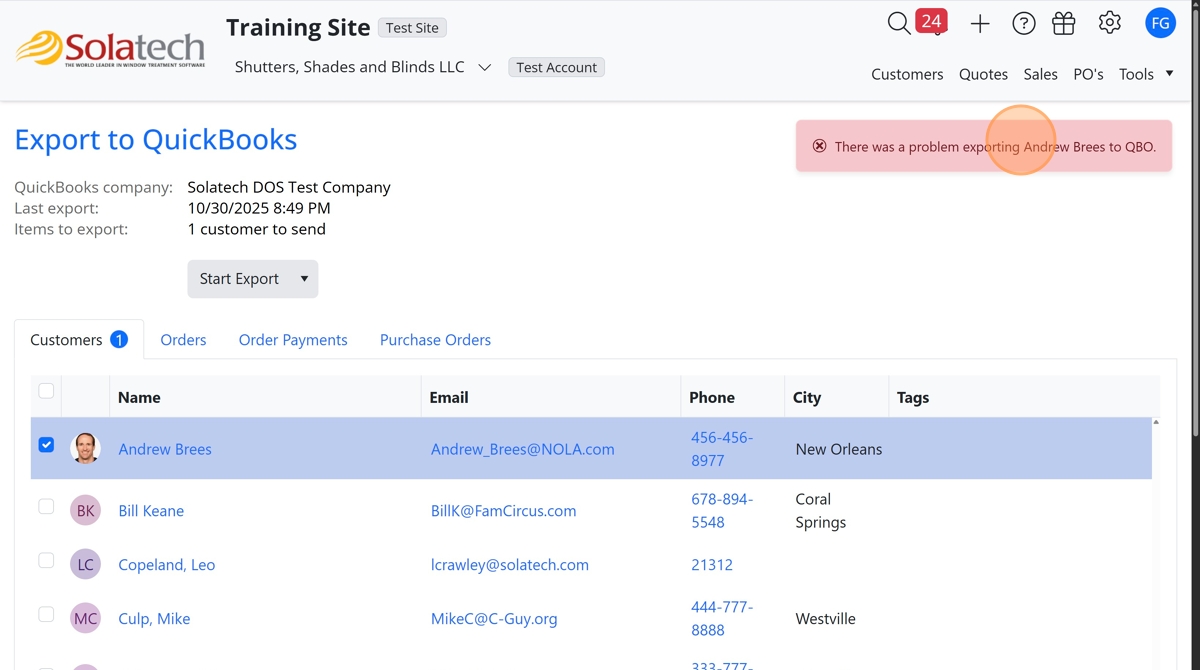Image resolution: width=1200 pixels, height=670 pixels.
Task: Switch to the Orders tab
Action: (183, 340)
